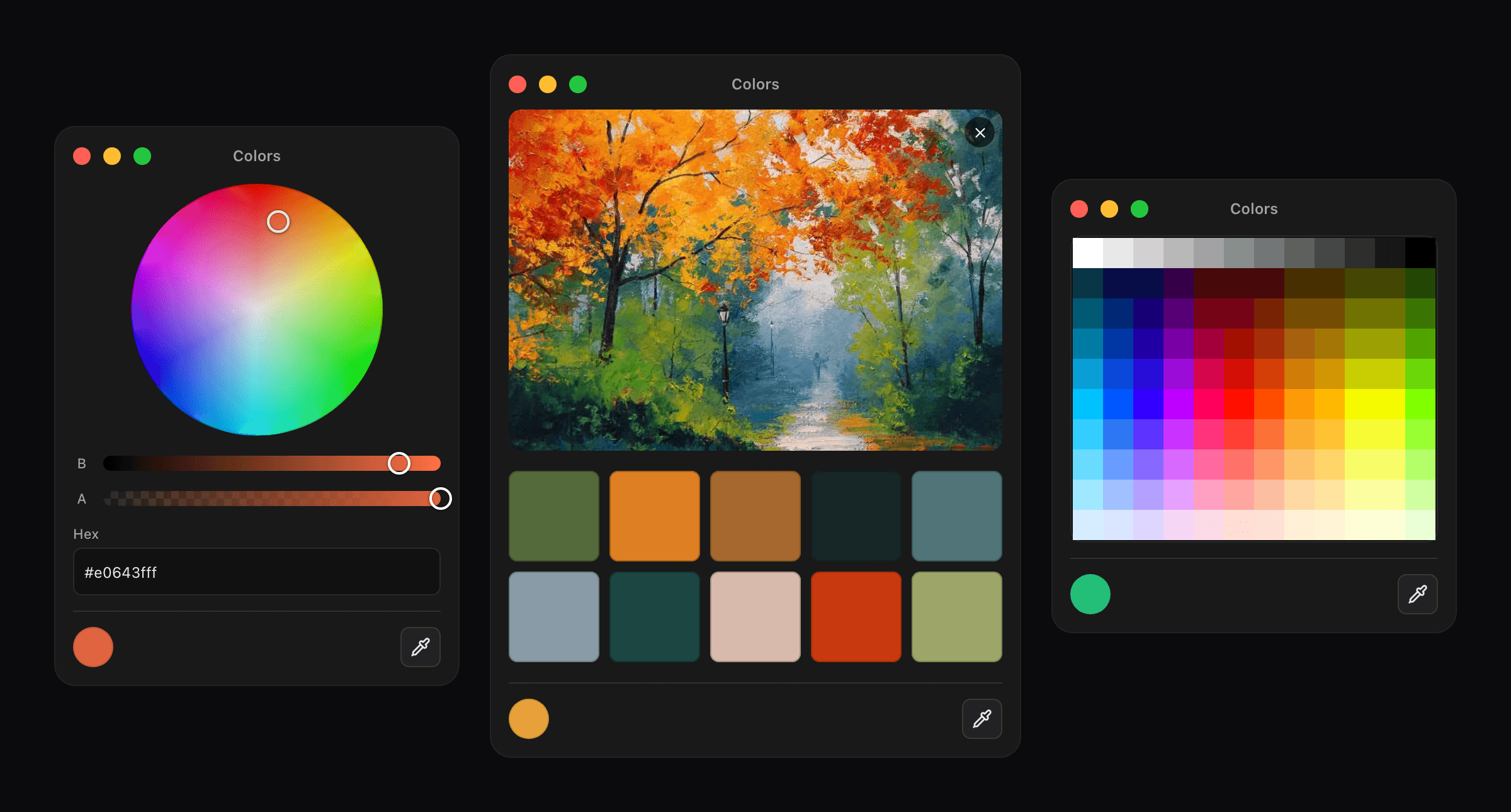
Task: Click current amber color circle in image window
Action: click(x=529, y=718)
